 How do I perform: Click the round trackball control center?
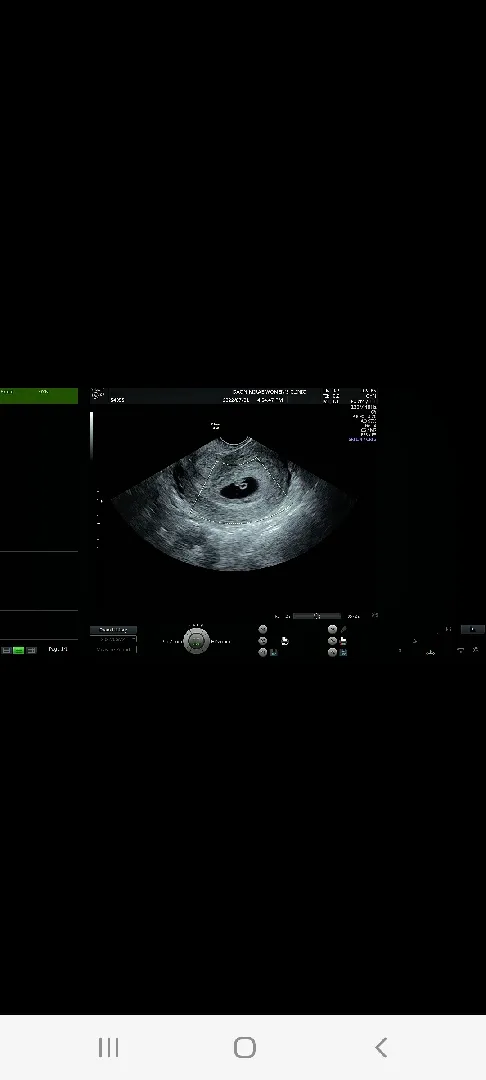pyautogui.click(x=196, y=641)
